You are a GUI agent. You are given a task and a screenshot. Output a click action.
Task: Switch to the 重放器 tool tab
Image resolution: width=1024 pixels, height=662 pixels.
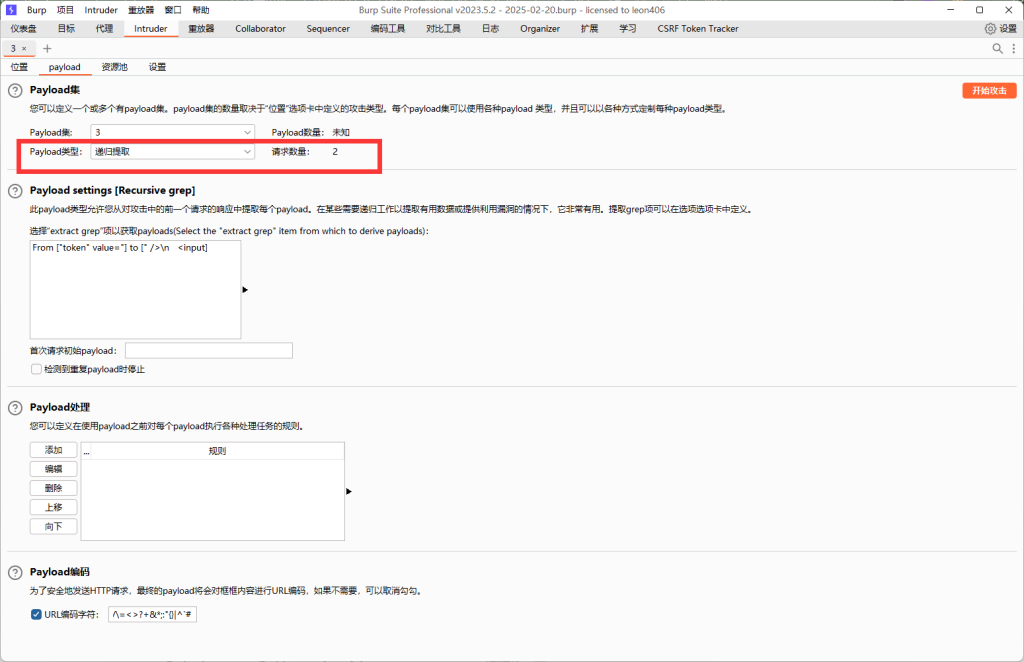pos(201,29)
